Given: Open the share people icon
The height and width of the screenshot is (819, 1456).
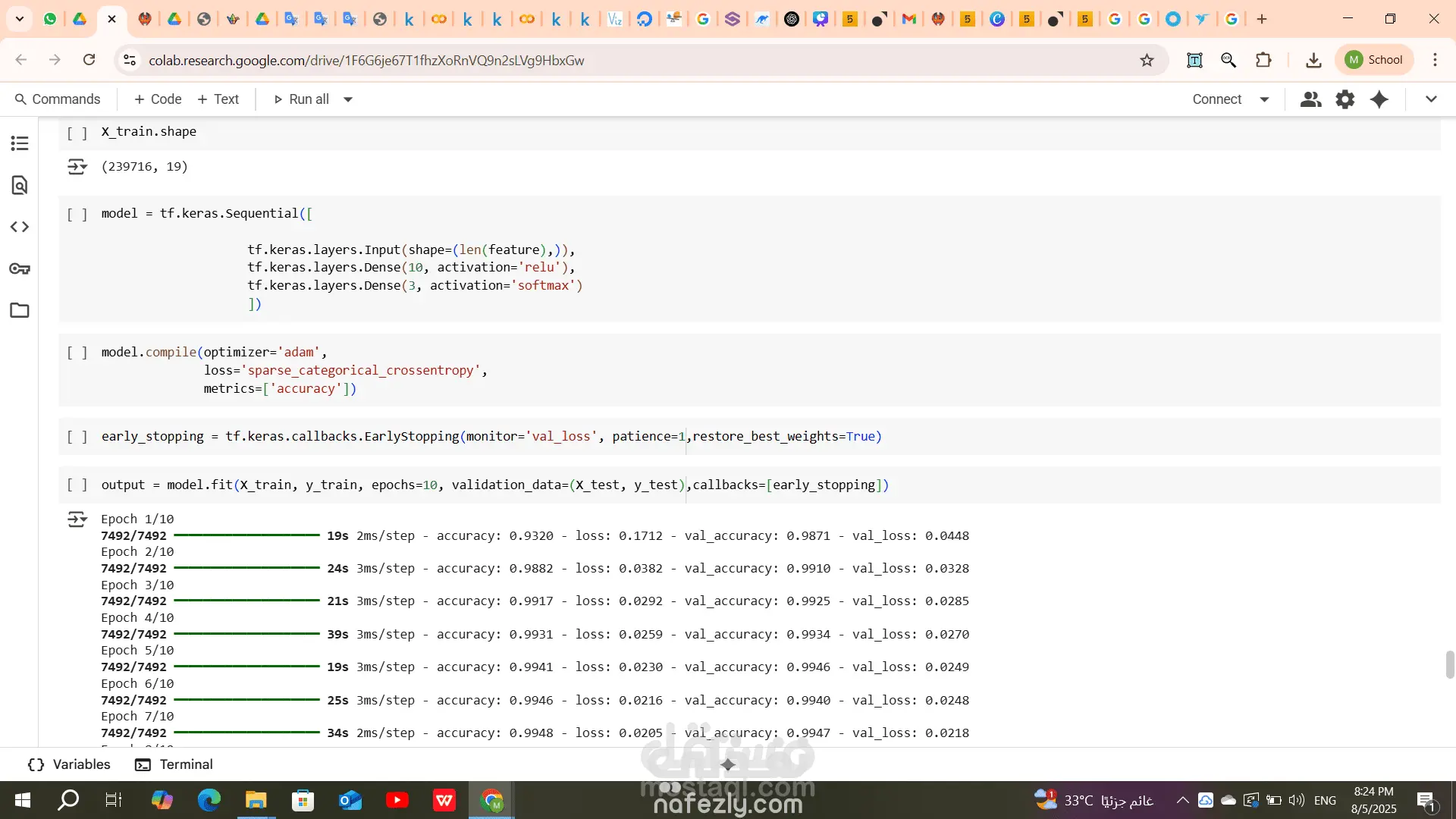Looking at the screenshot, I should [1310, 99].
